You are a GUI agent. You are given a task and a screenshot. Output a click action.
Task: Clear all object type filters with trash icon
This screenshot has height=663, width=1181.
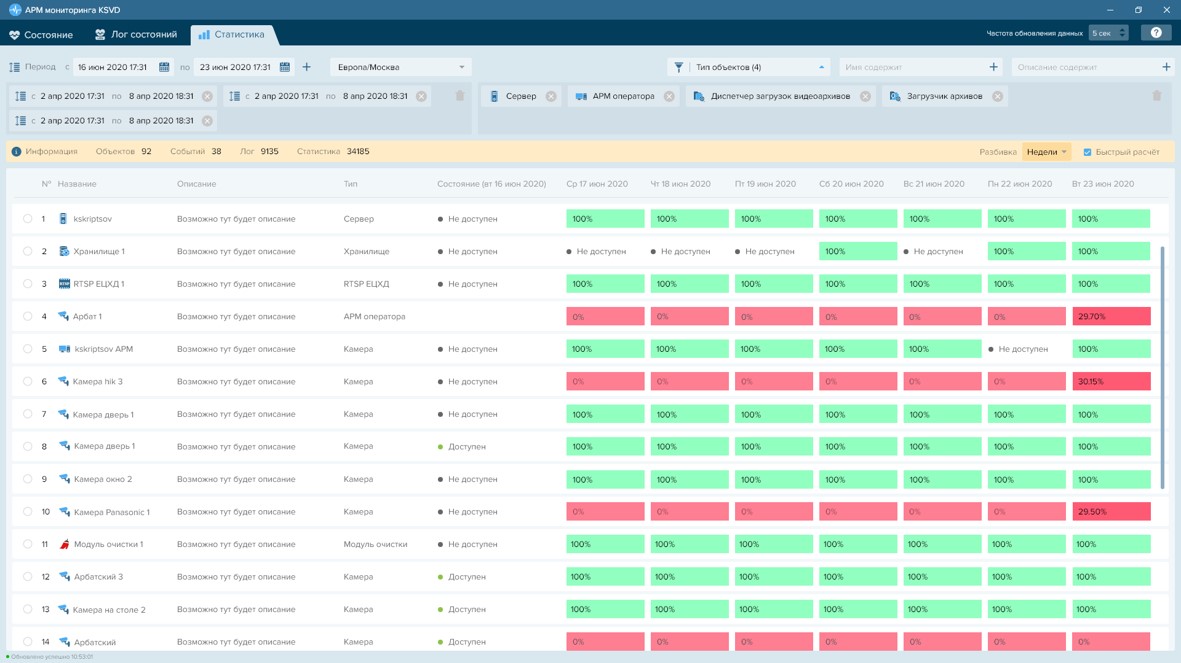pyautogui.click(x=1157, y=96)
